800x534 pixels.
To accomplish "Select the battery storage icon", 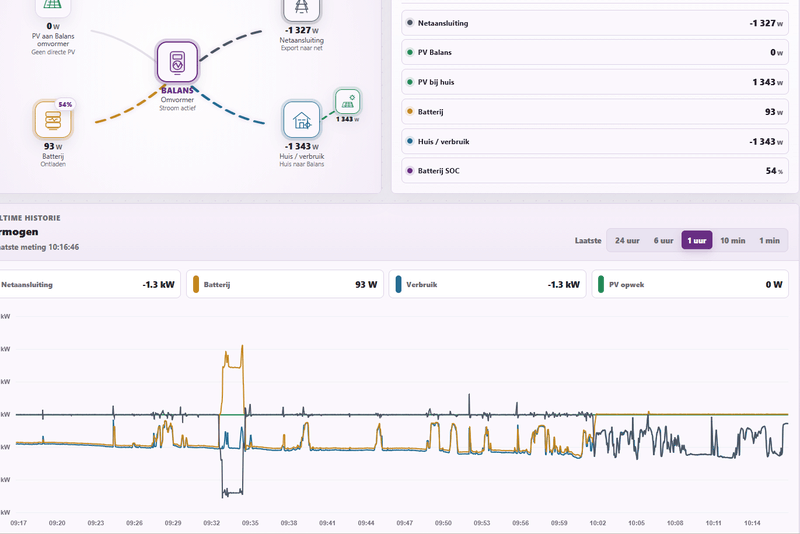I will click(x=53, y=120).
